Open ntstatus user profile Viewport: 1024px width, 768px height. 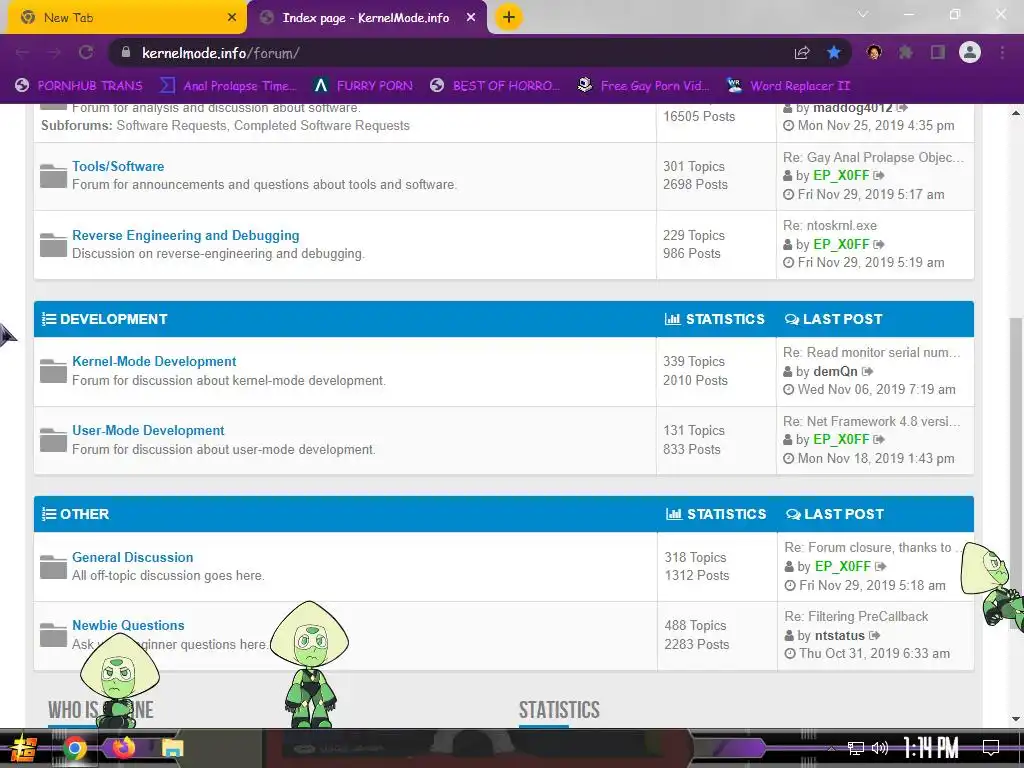click(840, 635)
